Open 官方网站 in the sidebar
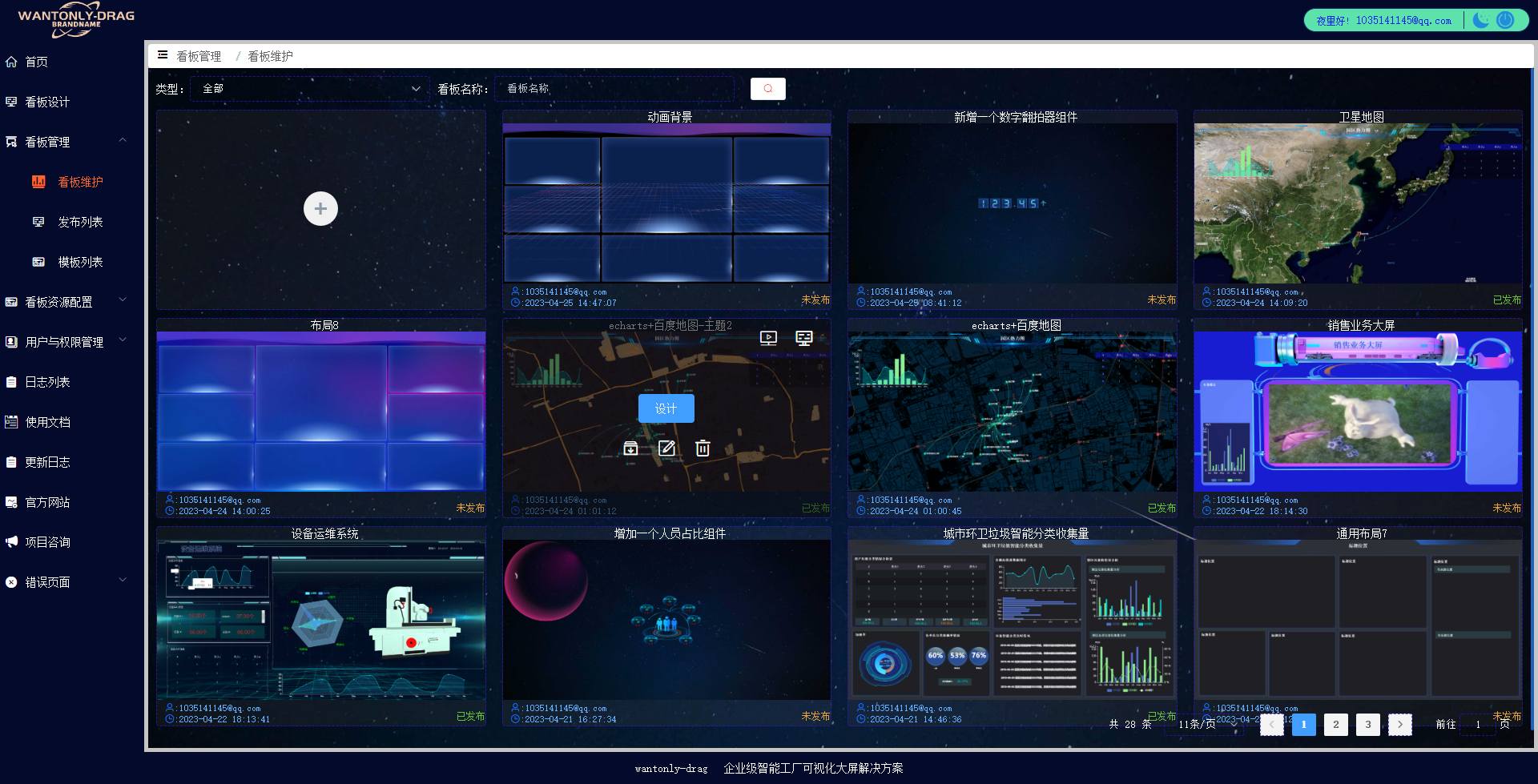Viewport: 1538px width, 784px height. [72, 502]
